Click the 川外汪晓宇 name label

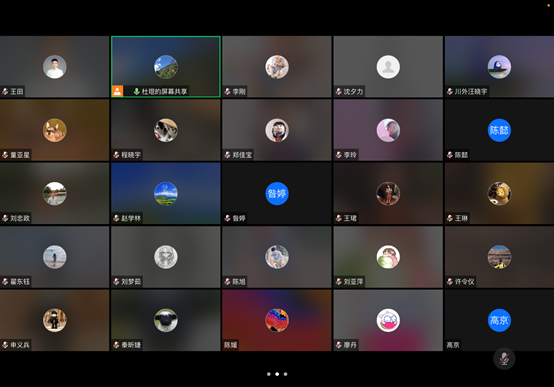[471, 92]
